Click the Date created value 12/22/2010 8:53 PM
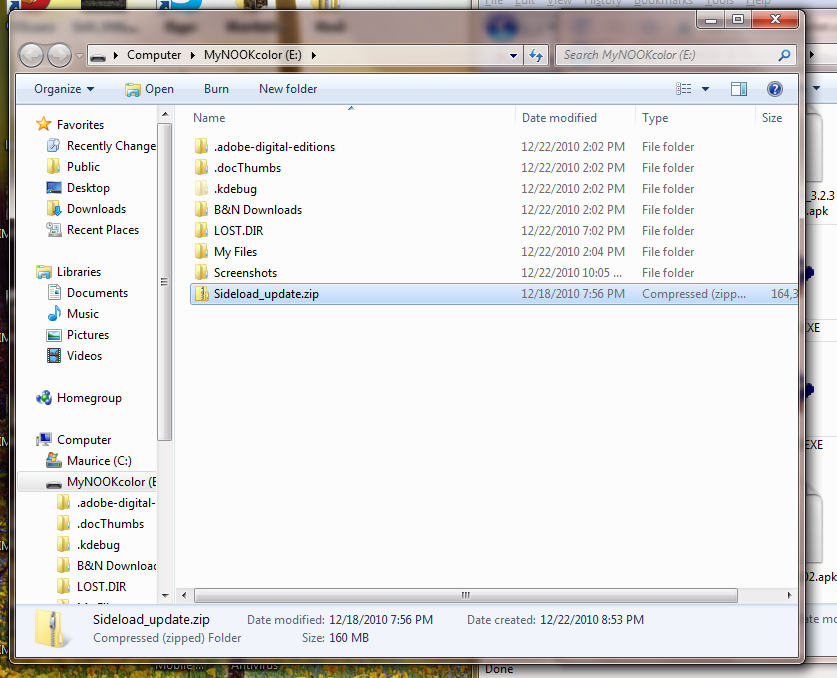This screenshot has height=678, width=837. [592, 620]
